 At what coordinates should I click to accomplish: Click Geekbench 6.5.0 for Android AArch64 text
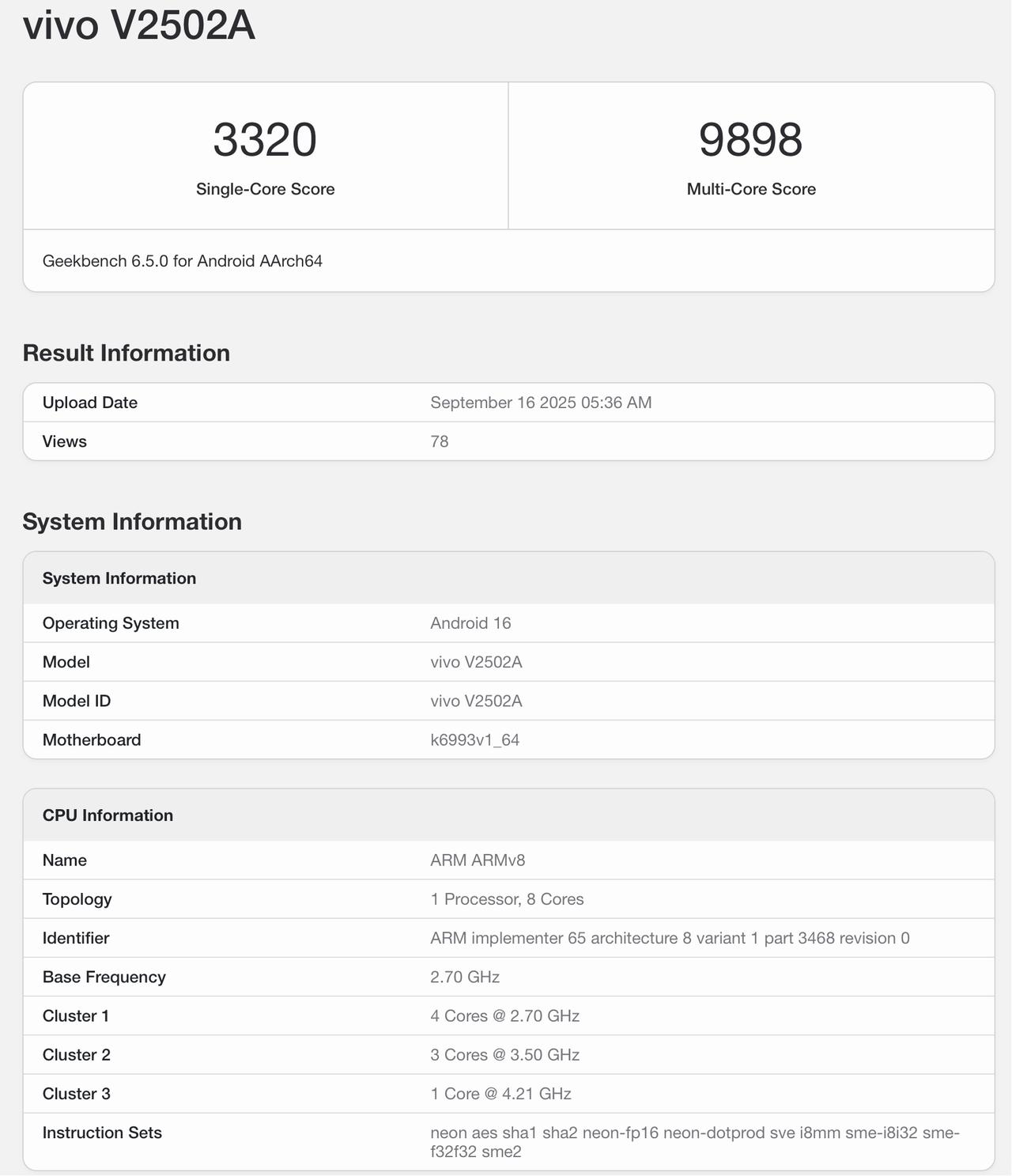[x=183, y=261]
